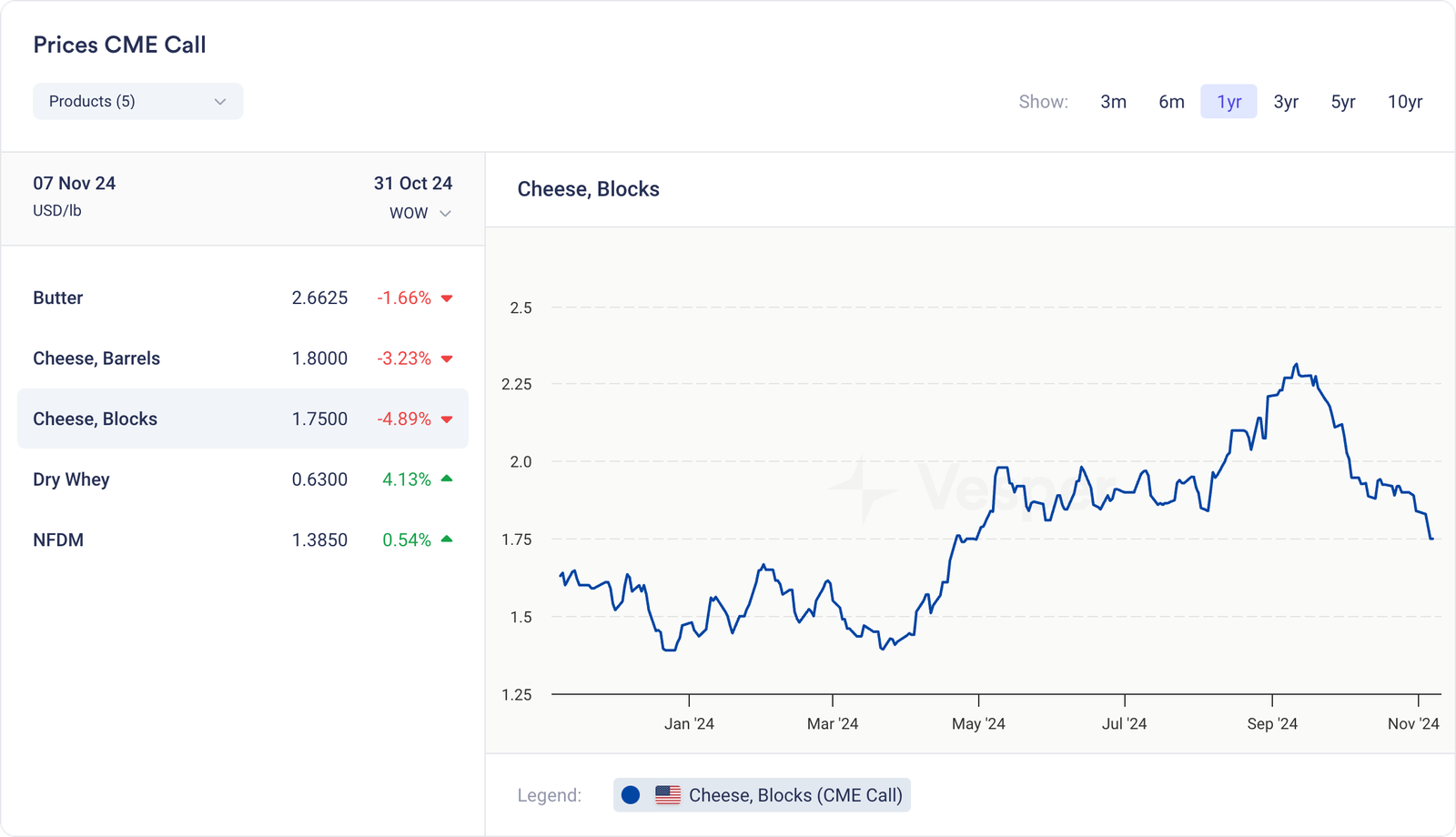Viewport: 1456px width, 837px height.
Task: Switch to the 1yr time range
Action: pos(1228,102)
